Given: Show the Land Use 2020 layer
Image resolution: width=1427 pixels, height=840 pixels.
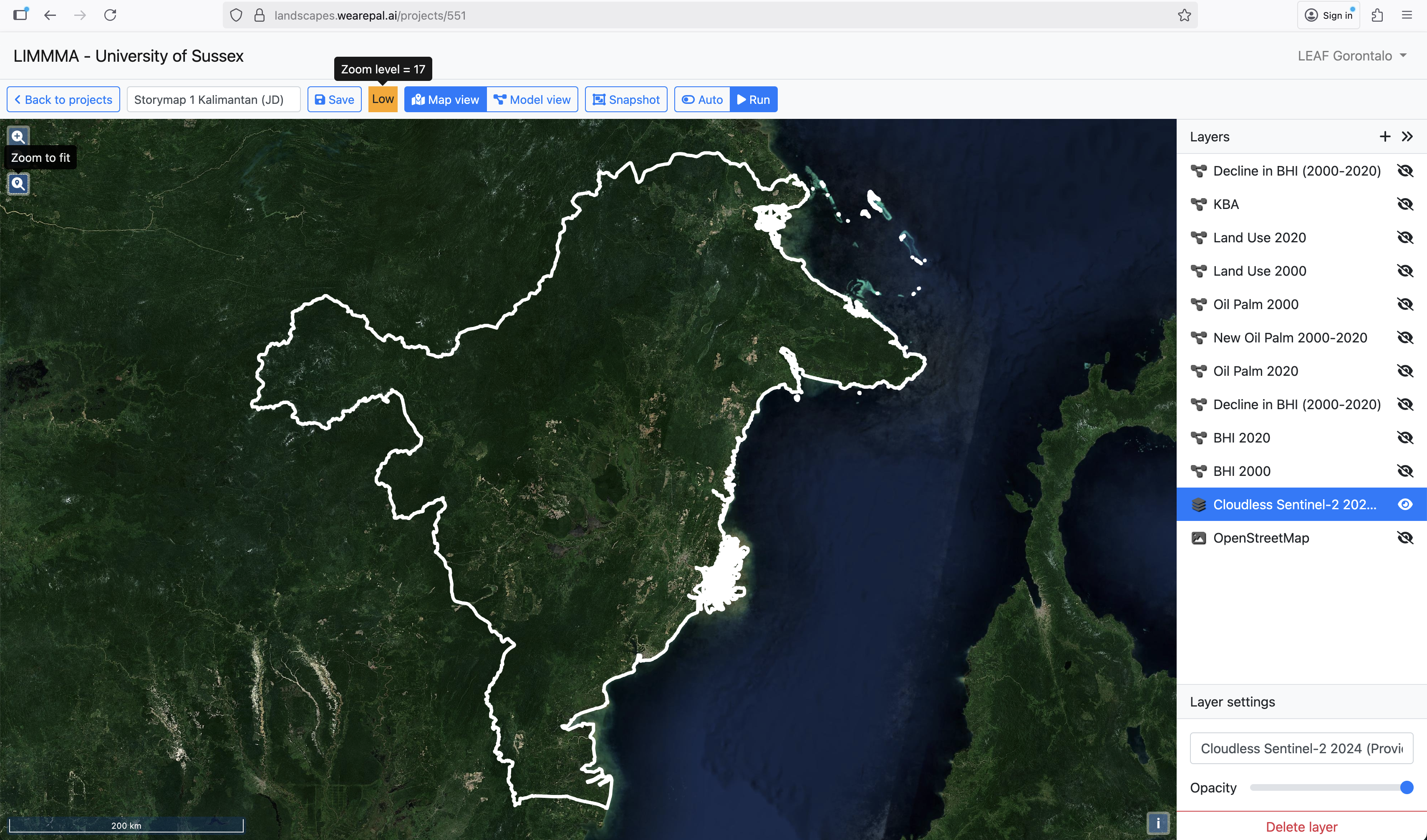Looking at the screenshot, I should tap(1405, 238).
